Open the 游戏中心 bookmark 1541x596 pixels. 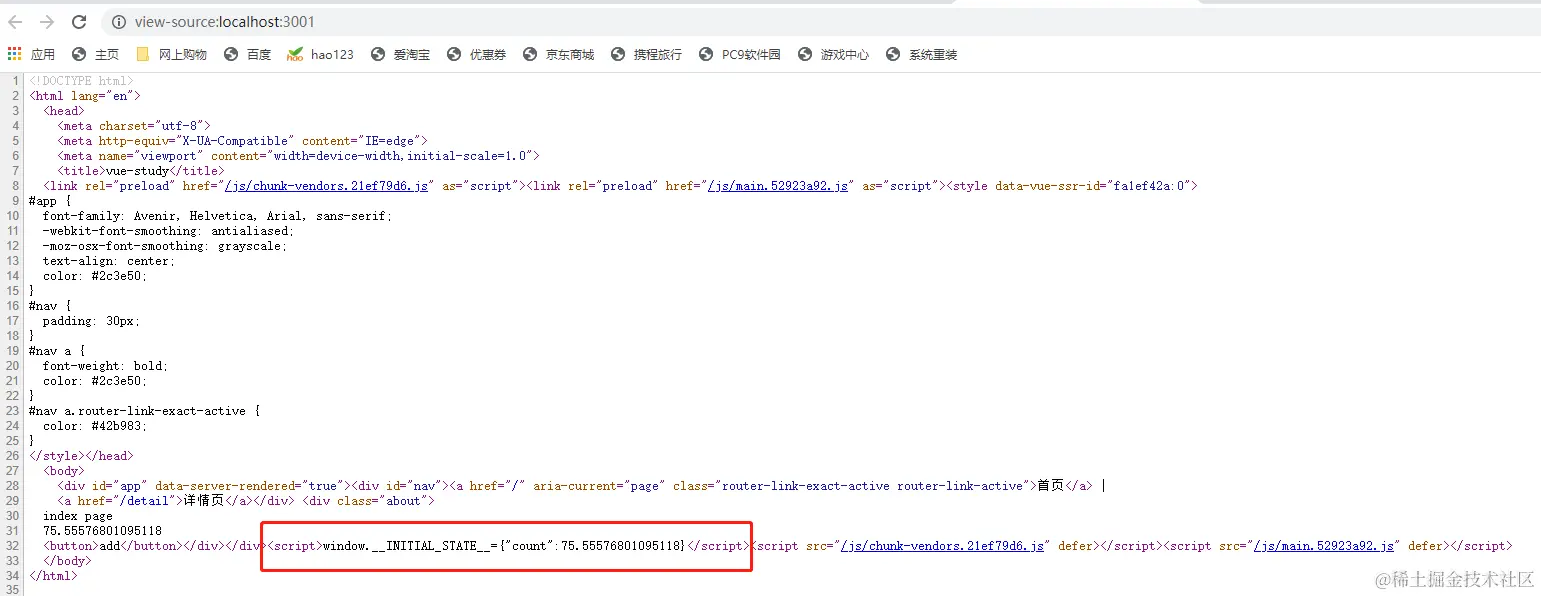point(833,54)
